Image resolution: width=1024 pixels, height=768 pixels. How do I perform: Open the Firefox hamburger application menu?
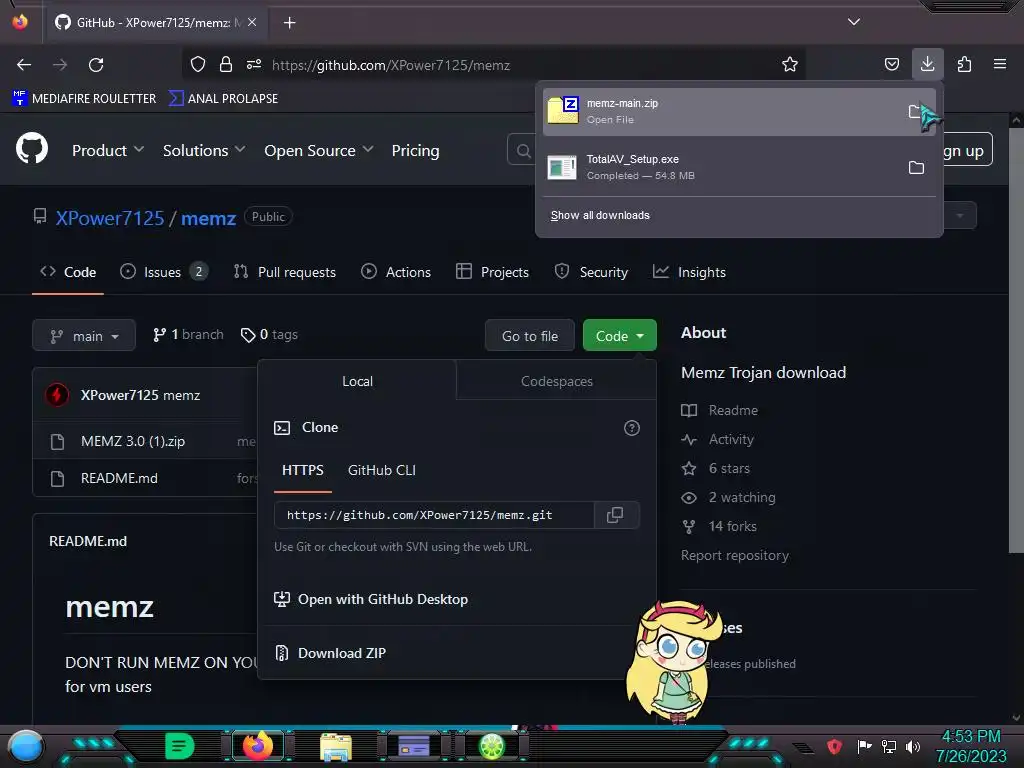(1000, 64)
